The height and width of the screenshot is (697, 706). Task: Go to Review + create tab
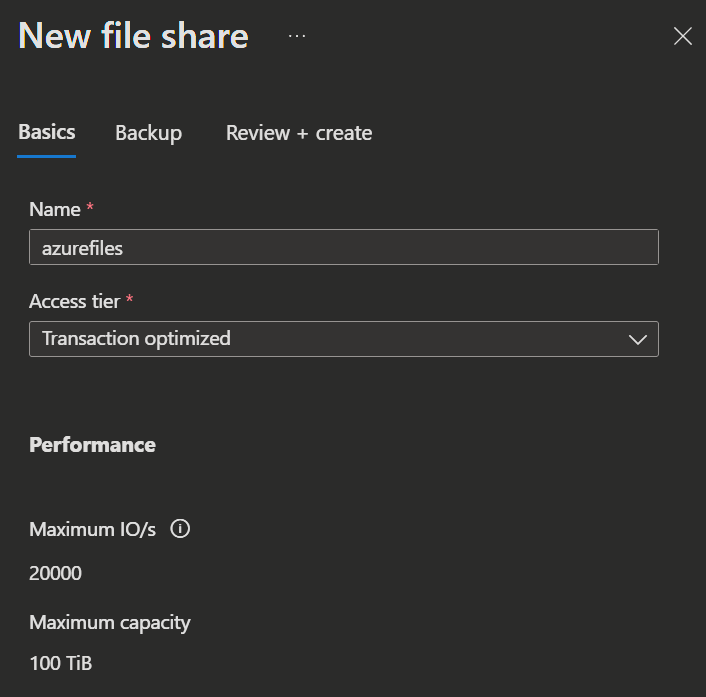click(299, 133)
